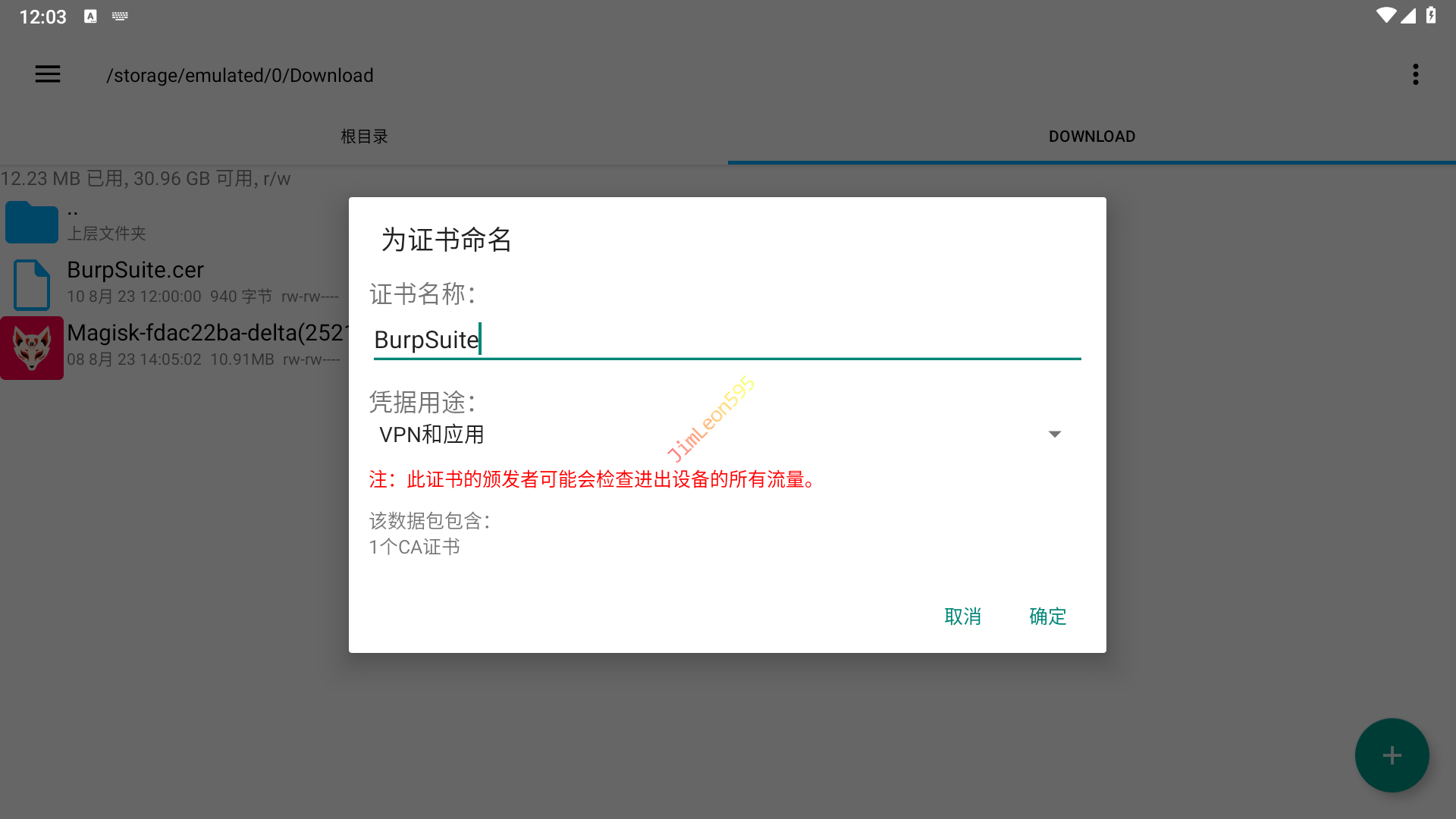The image size is (1456, 819).
Task: Open the hamburger navigation menu
Action: [x=47, y=74]
